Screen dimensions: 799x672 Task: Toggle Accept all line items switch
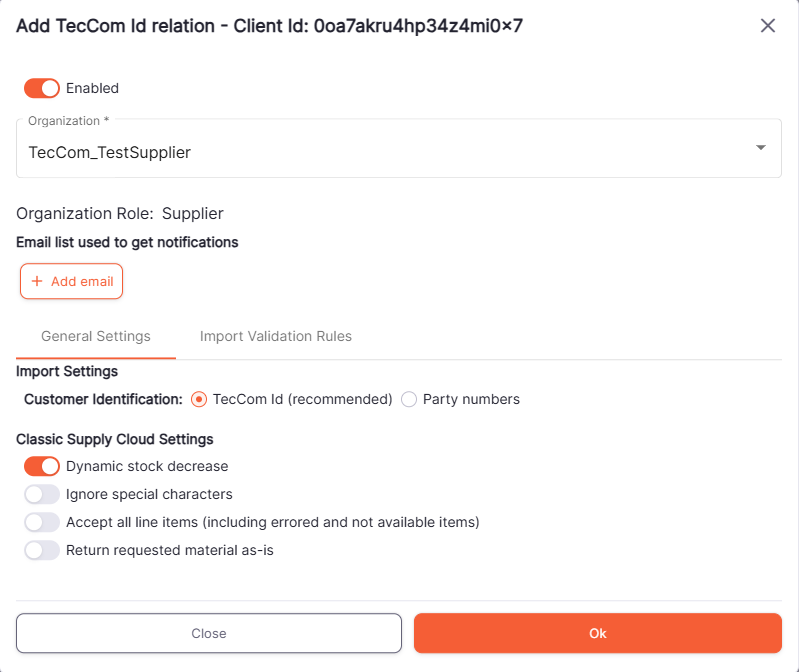(x=42, y=522)
